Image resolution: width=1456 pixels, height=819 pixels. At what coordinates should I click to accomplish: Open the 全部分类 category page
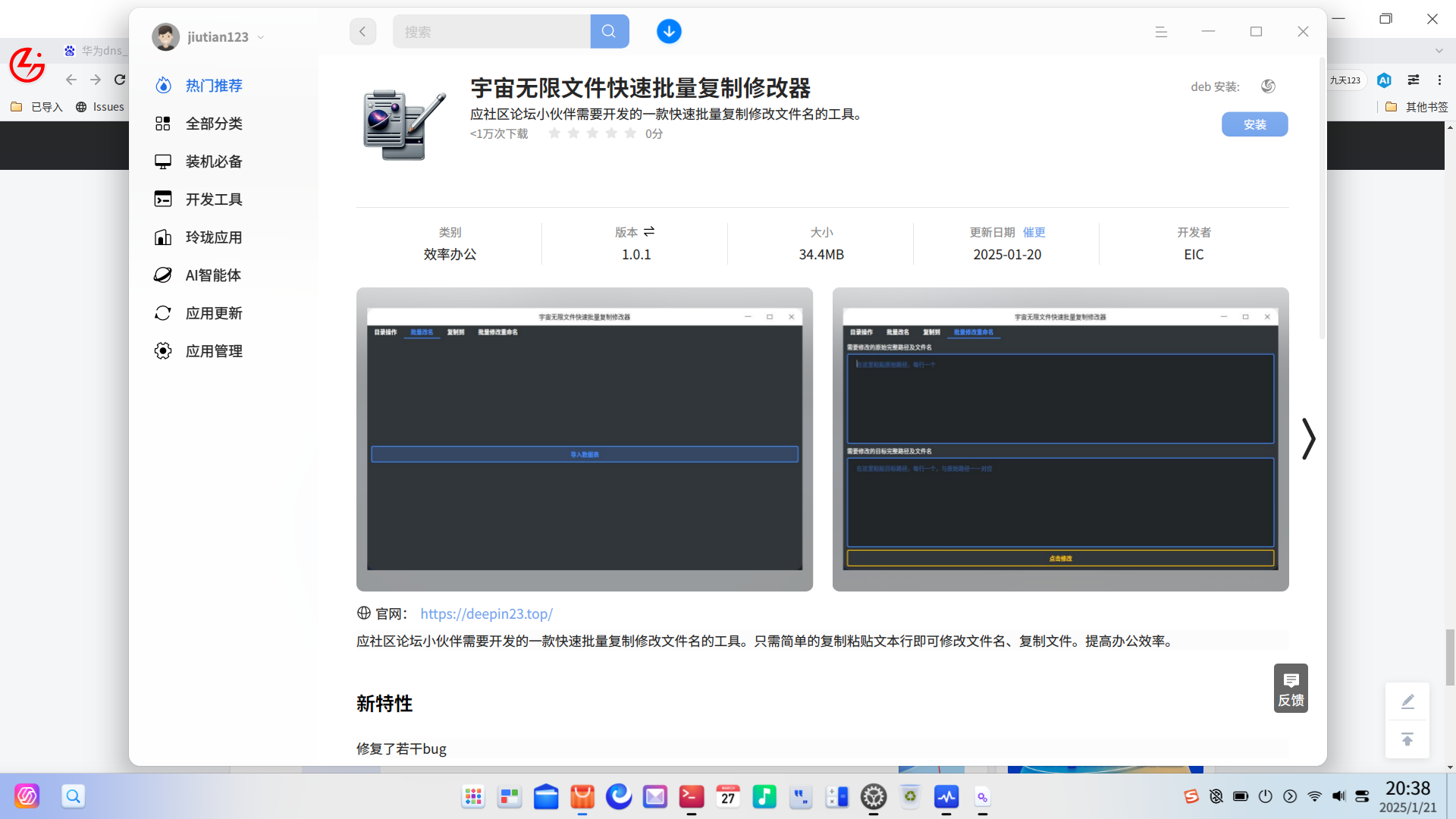[x=214, y=124]
